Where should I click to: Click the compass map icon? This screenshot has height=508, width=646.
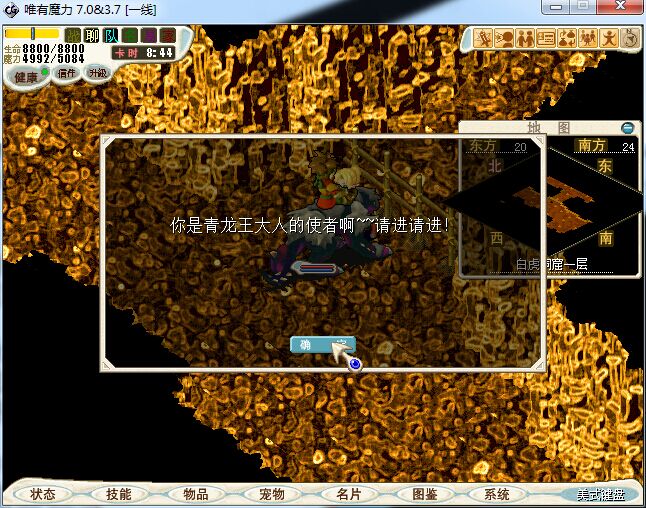[630, 39]
